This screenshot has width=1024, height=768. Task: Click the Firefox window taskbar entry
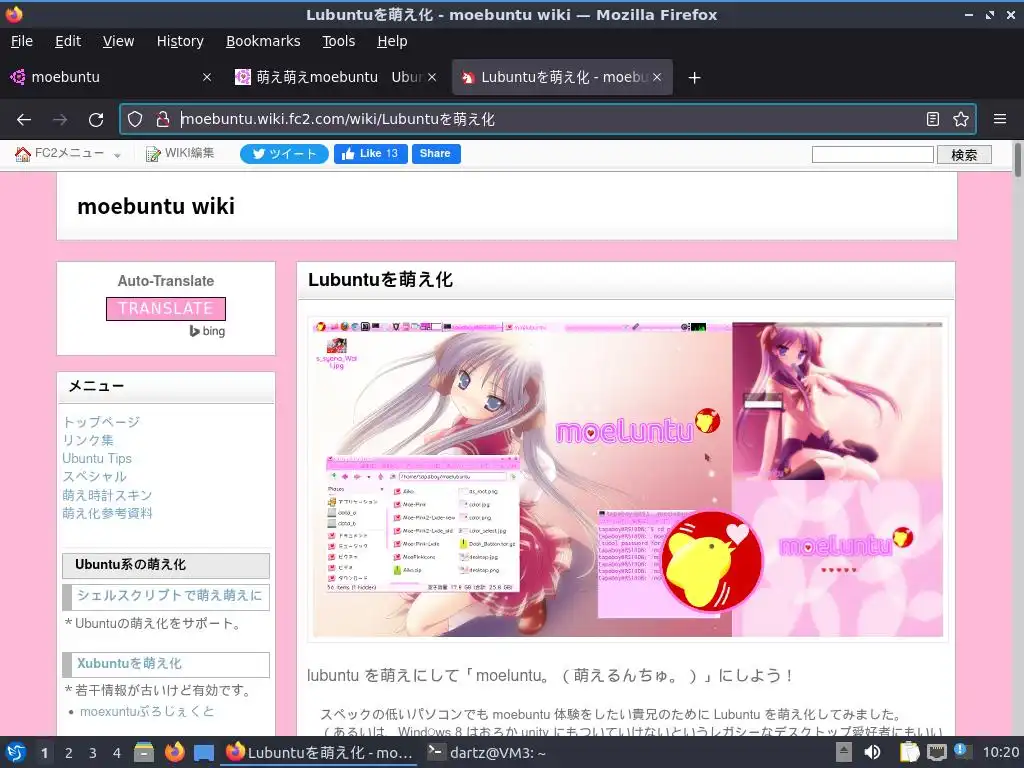[x=320, y=753]
